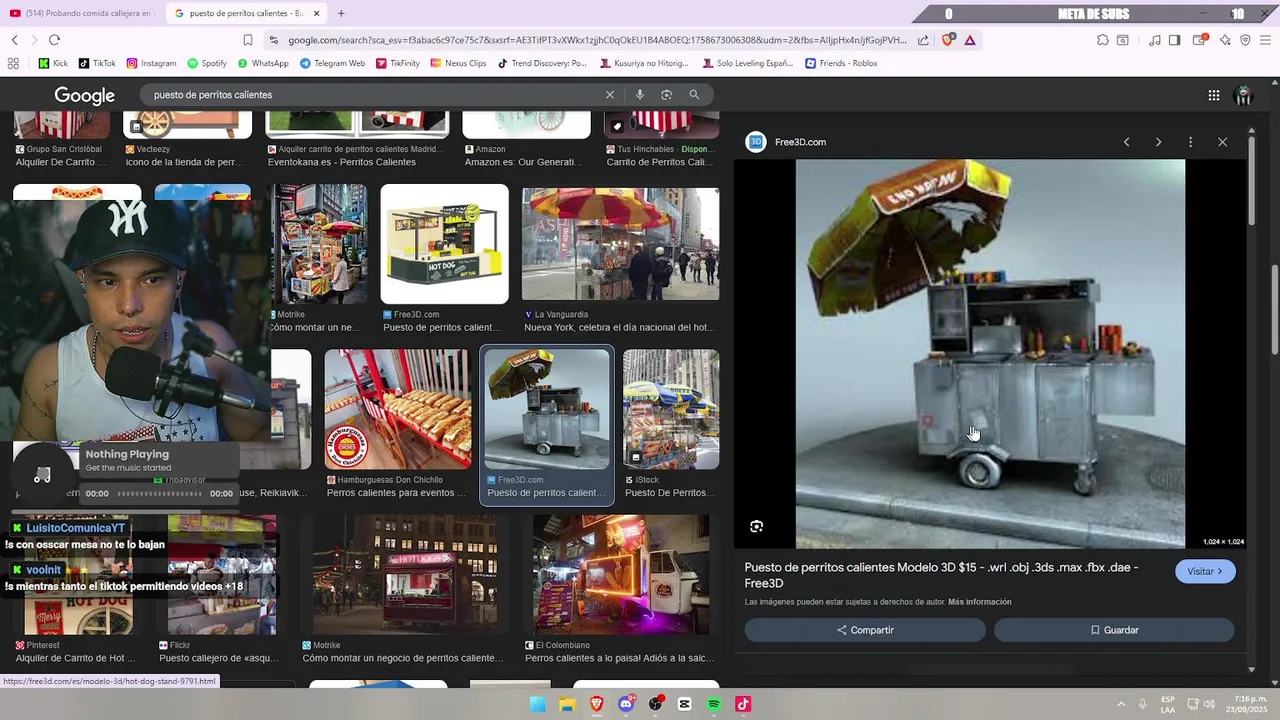Image resolution: width=1280 pixels, height=720 pixels.
Task: Open the Telegram Web bookmark
Action: 332,63
